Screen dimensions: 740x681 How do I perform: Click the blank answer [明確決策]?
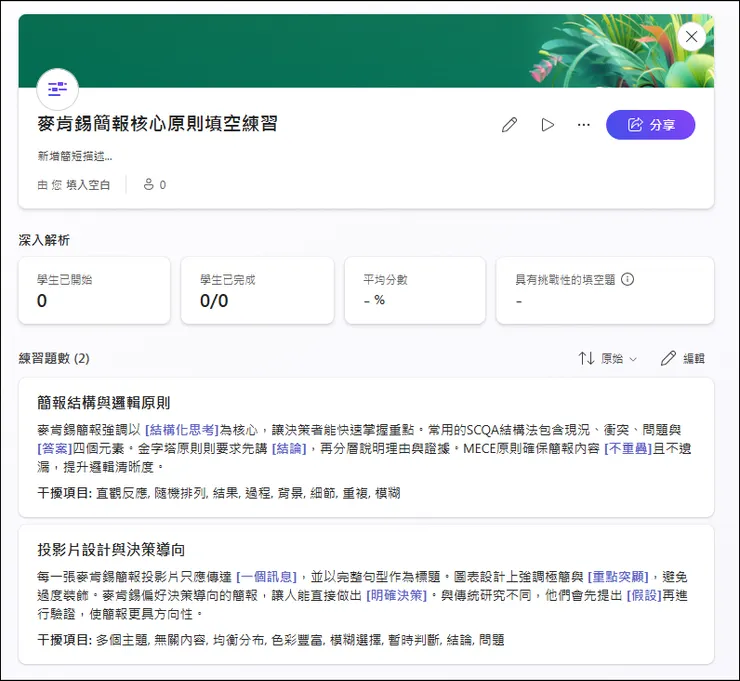pyautogui.click(x=396, y=596)
